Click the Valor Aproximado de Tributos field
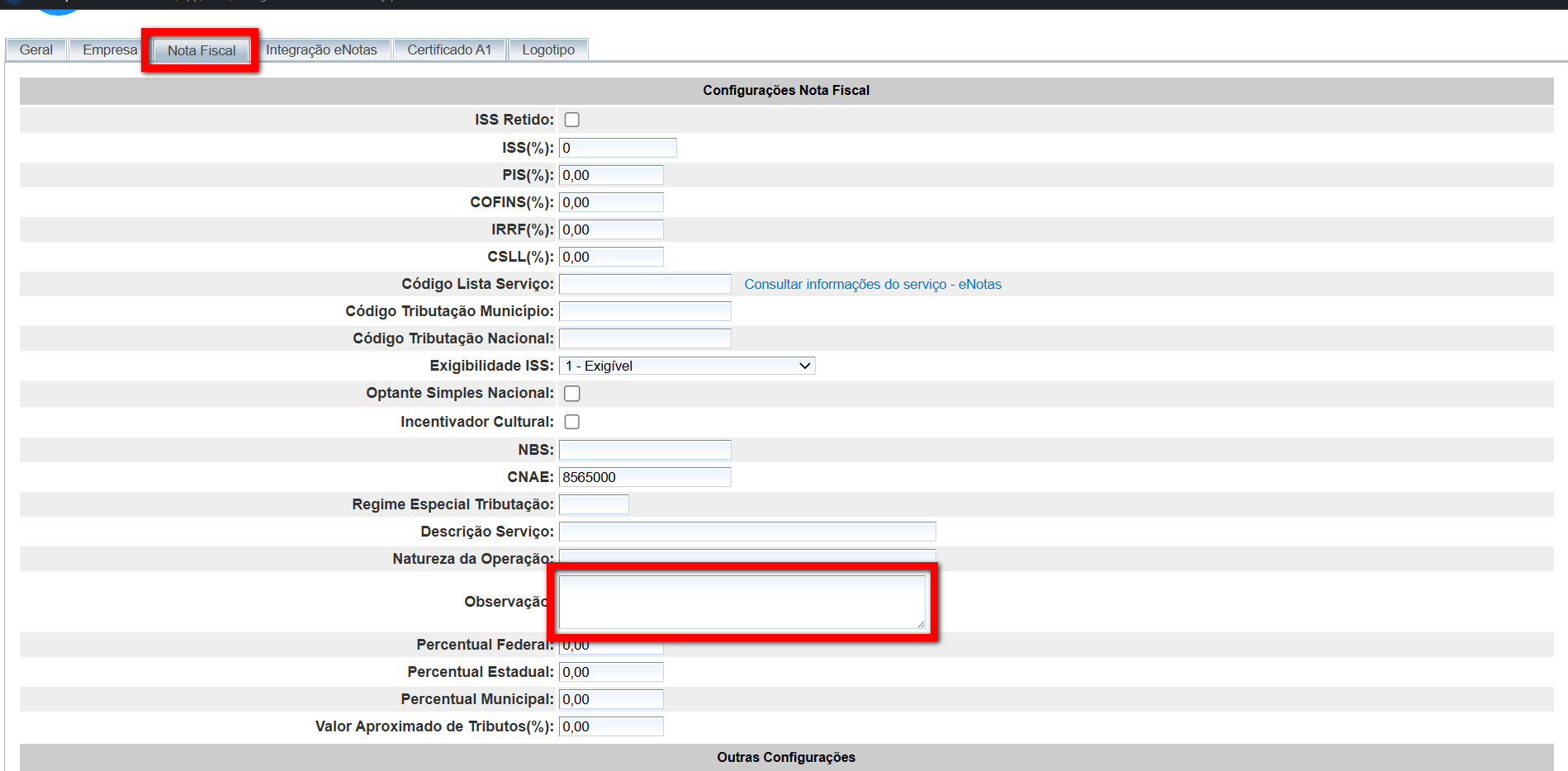1568x771 pixels. point(611,726)
